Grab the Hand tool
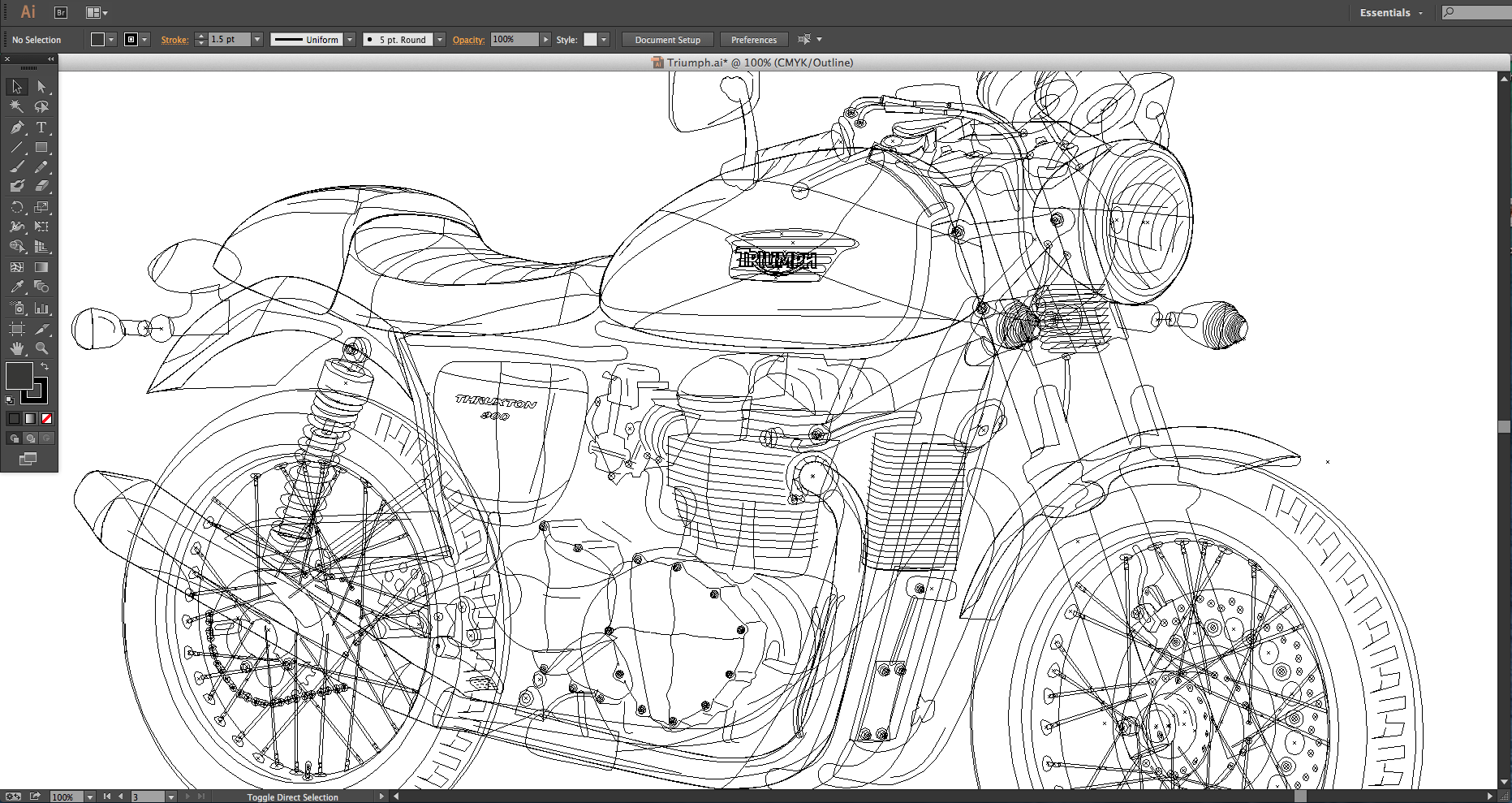This screenshot has height=803, width=1512. point(16,347)
